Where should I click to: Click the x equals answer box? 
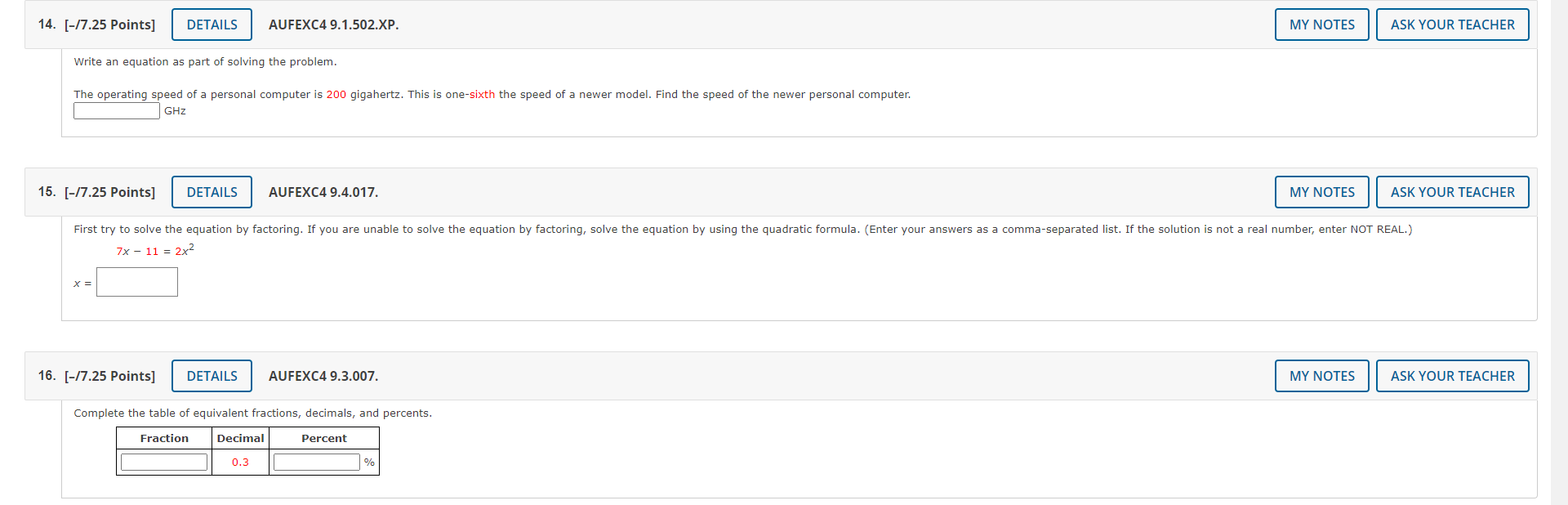pyautogui.click(x=136, y=281)
